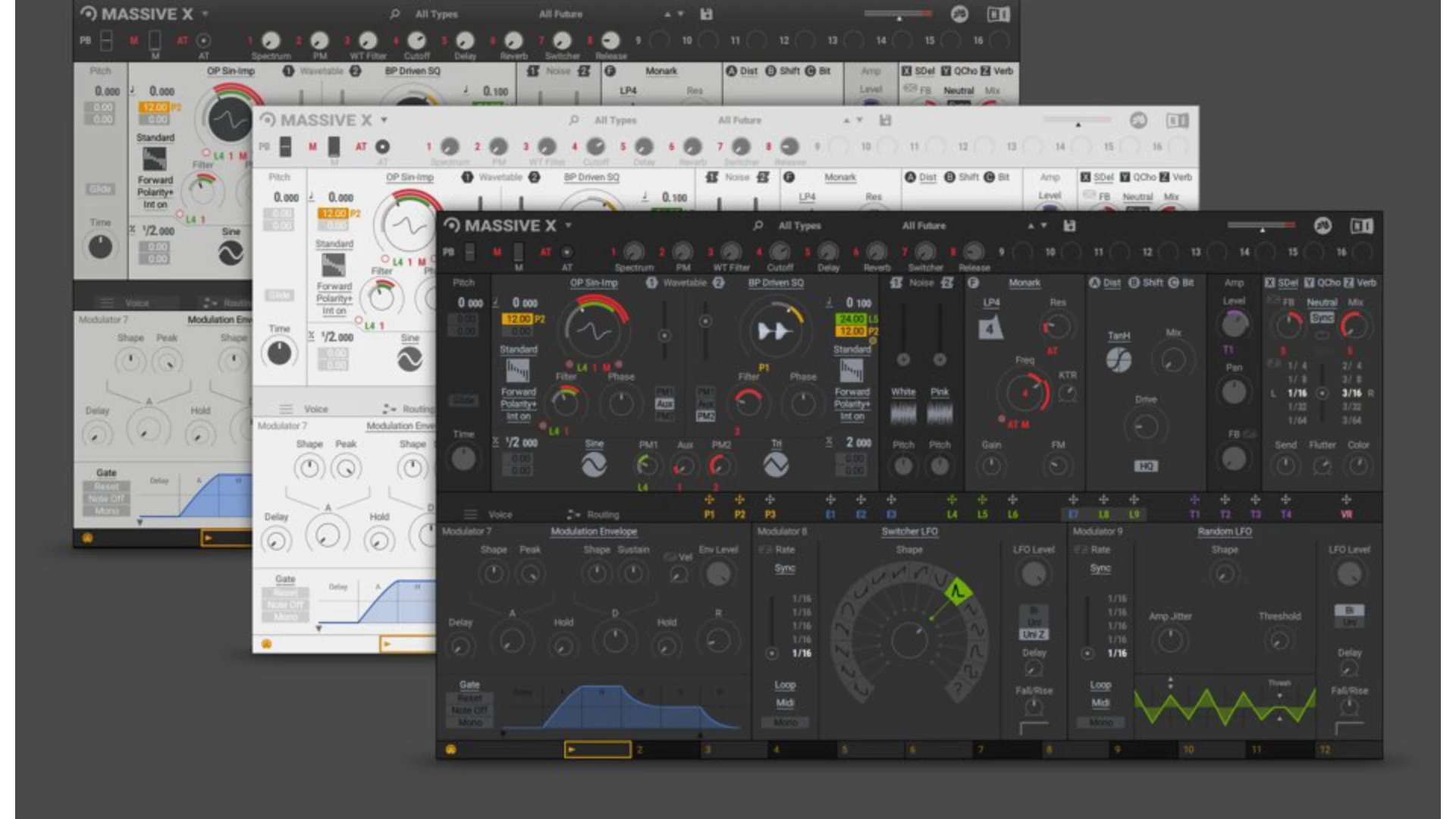Click the Voice hamburger icon

(470, 514)
